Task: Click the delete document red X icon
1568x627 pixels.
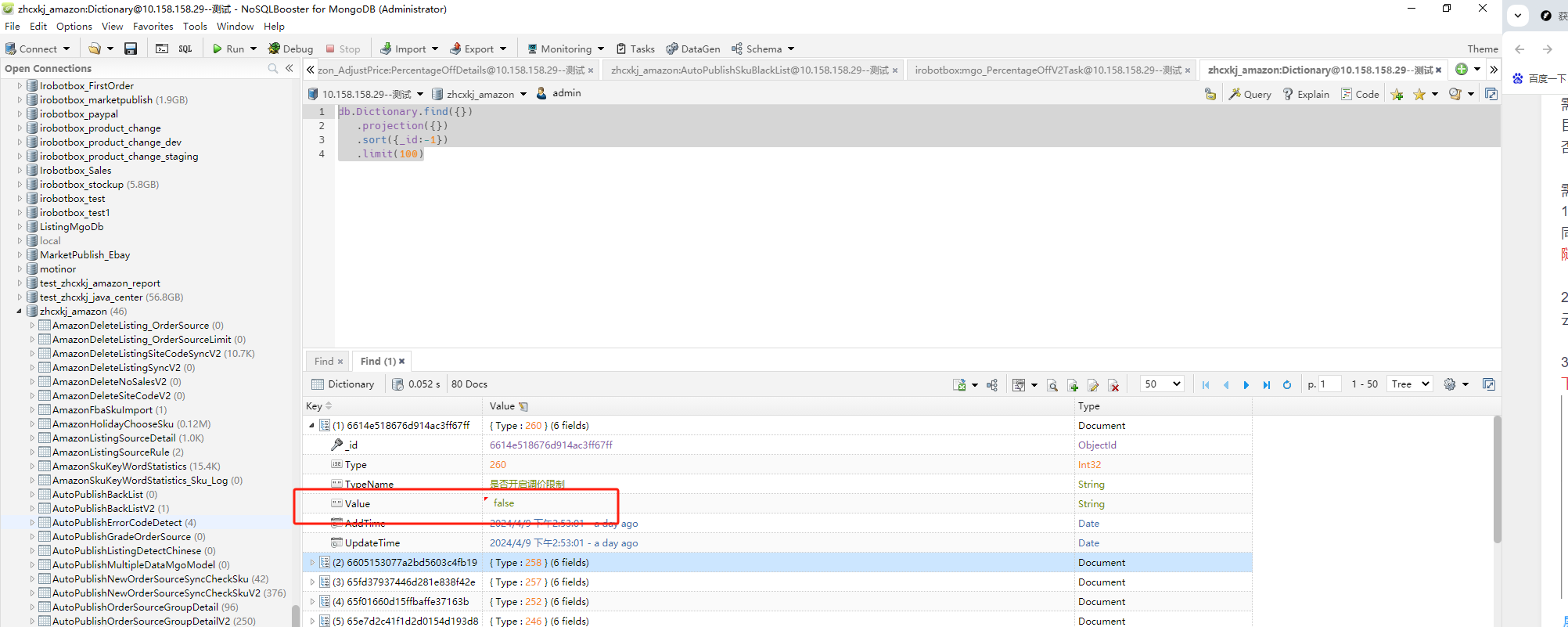Action: click(x=1113, y=384)
